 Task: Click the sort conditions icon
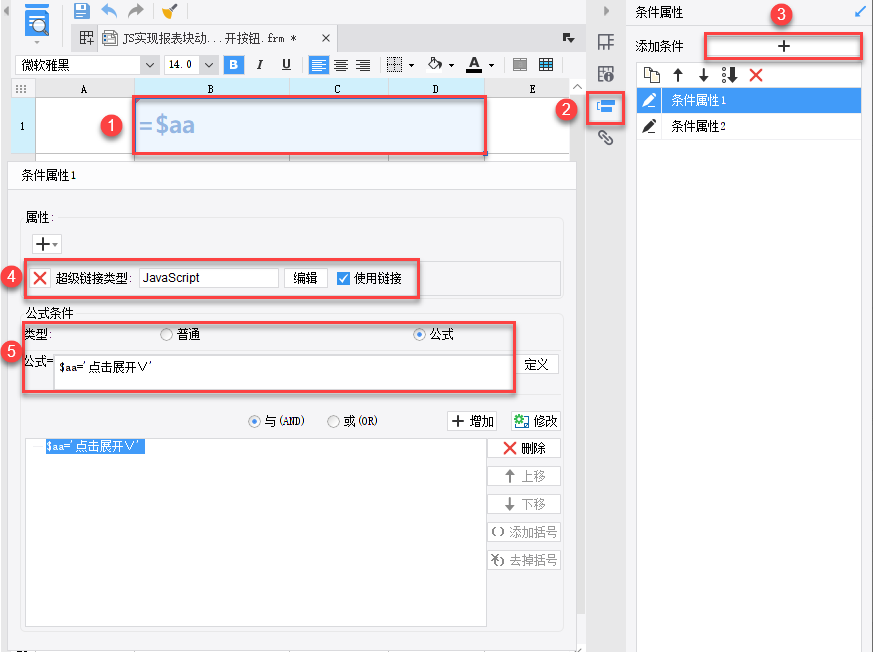(x=729, y=75)
